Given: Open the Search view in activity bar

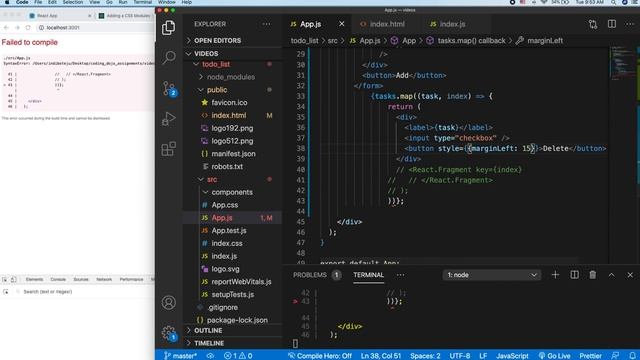Looking at the screenshot, I should (x=169, y=58).
